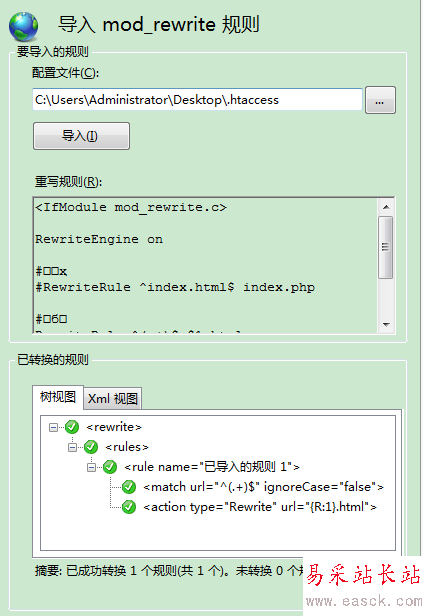Screen dimensions: 423x616
Task: Click inside the rewrite rules text area
Action: (x=205, y=266)
